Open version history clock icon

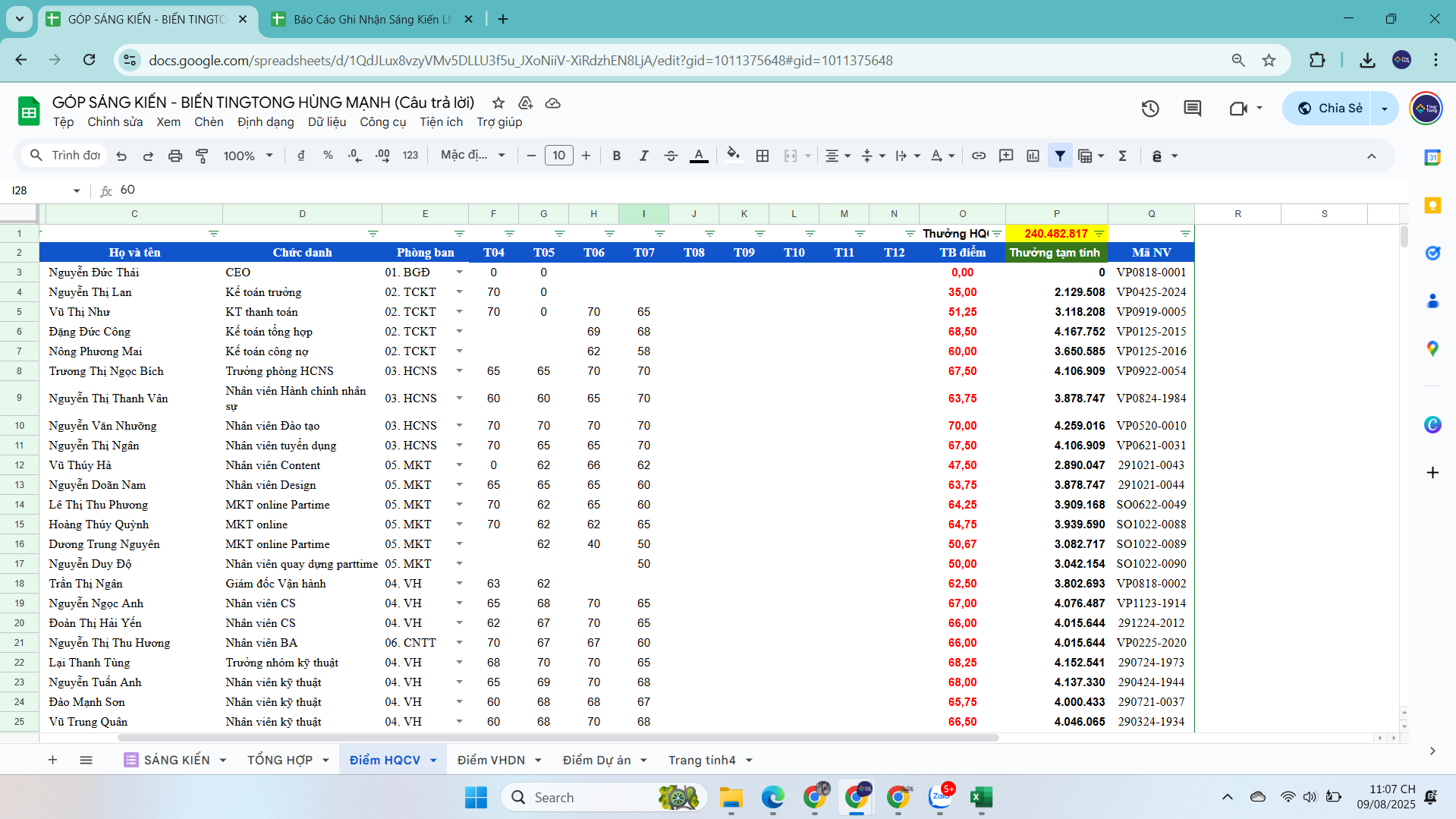point(1150,109)
